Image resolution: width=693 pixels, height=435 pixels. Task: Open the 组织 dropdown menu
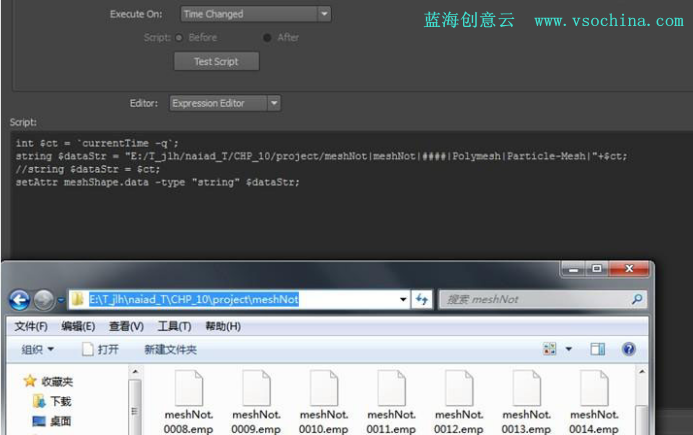pyautogui.click(x=38, y=350)
